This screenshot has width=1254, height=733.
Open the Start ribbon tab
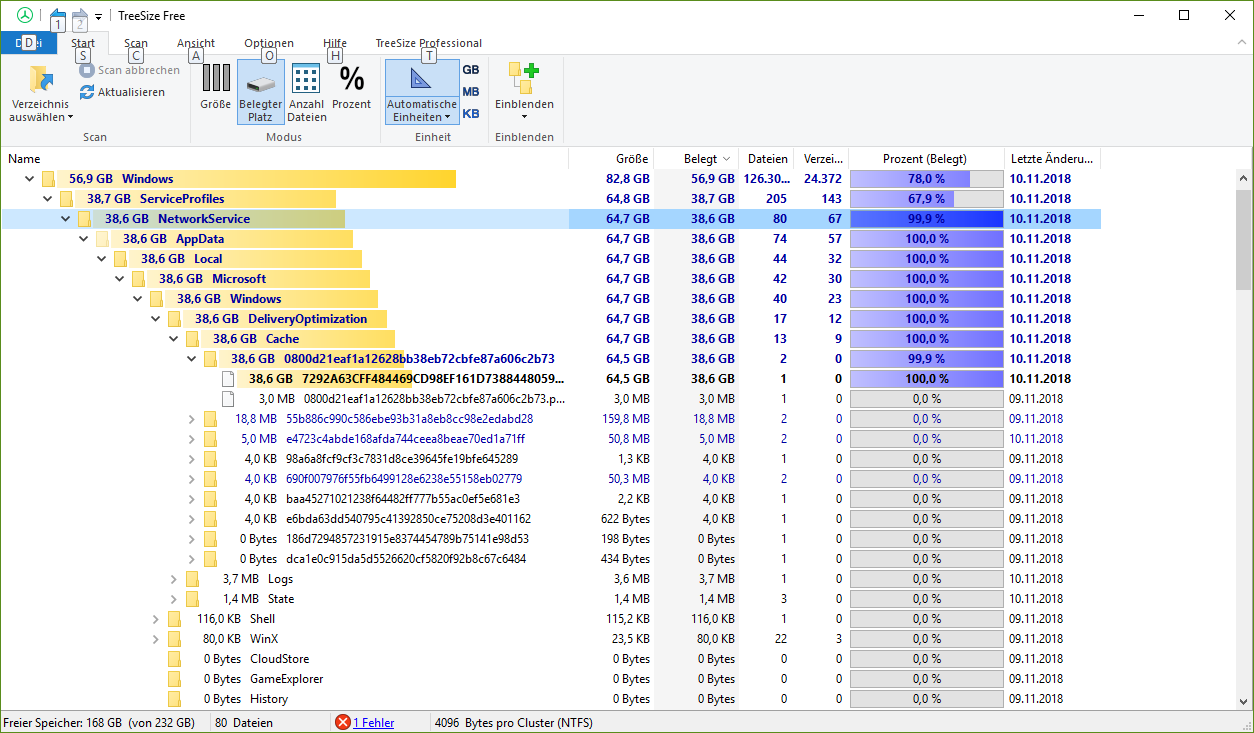(84, 43)
